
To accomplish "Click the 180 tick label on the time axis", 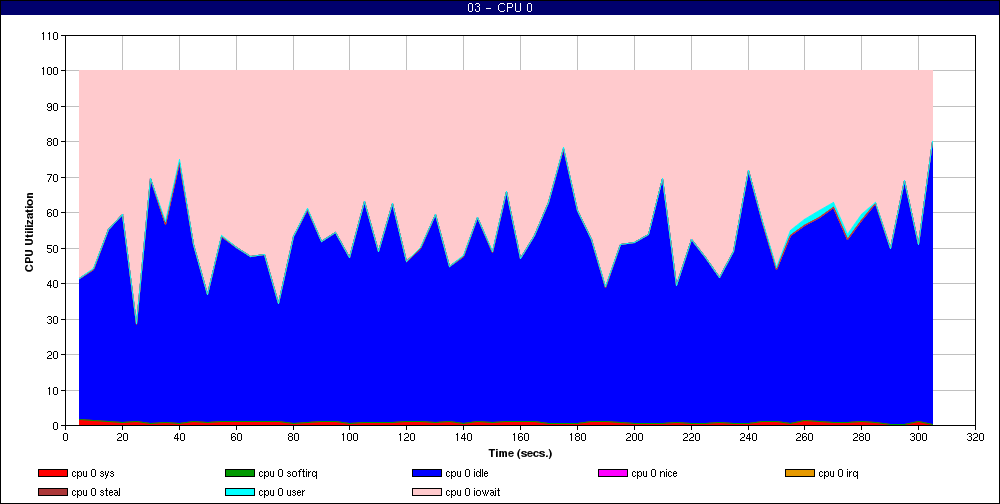I will 577,437.
